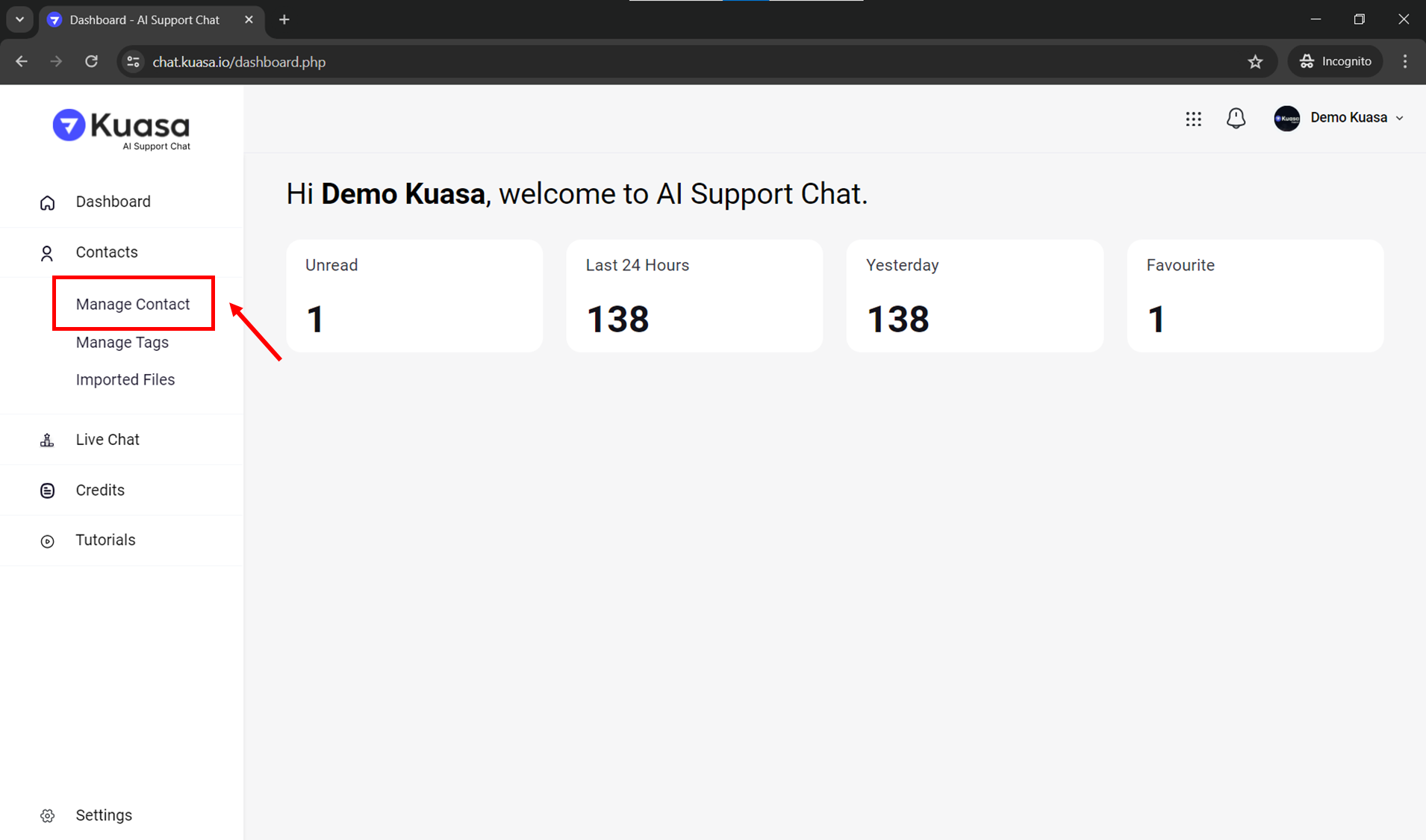Open Settings via the gear icon
This screenshot has height=840, width=1426.
47,815
